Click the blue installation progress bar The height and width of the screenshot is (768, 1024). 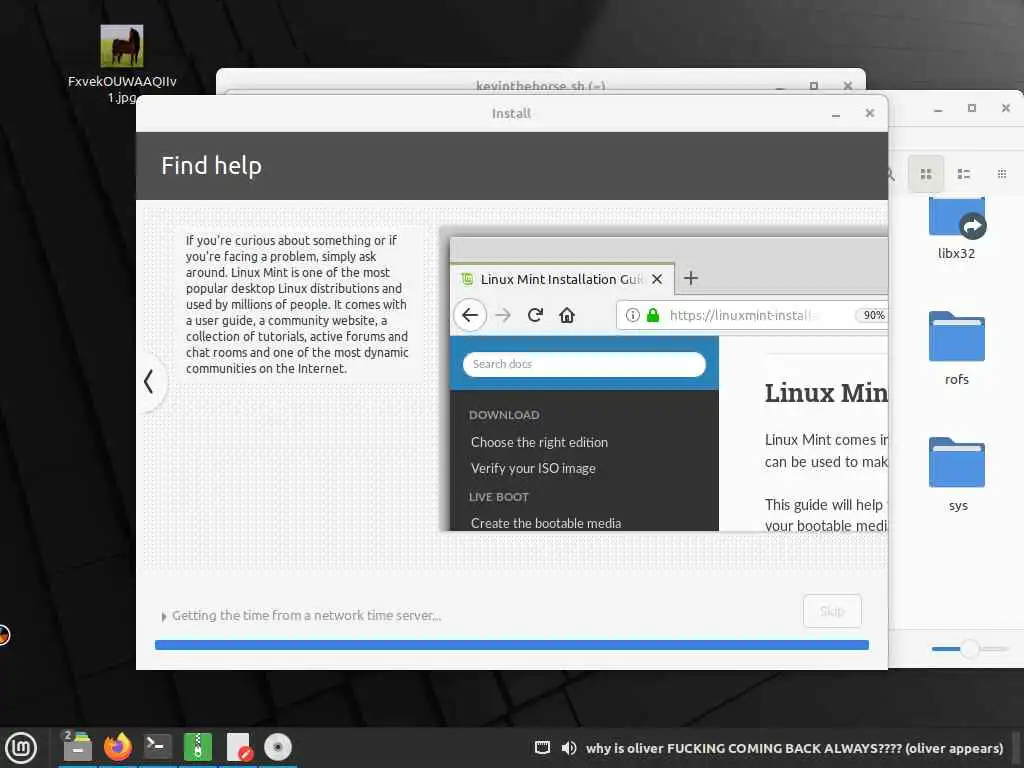511,645
